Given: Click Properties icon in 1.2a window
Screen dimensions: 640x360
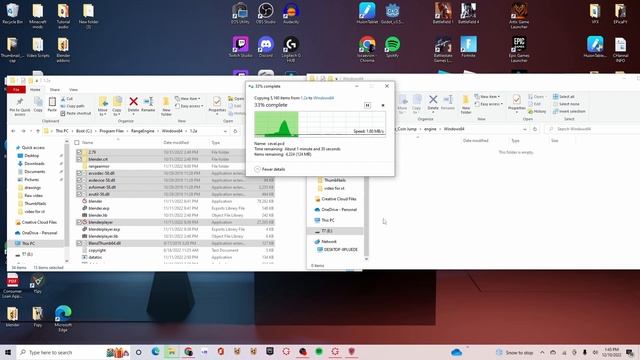Looking at the screenshot, I should pos(217,104).
